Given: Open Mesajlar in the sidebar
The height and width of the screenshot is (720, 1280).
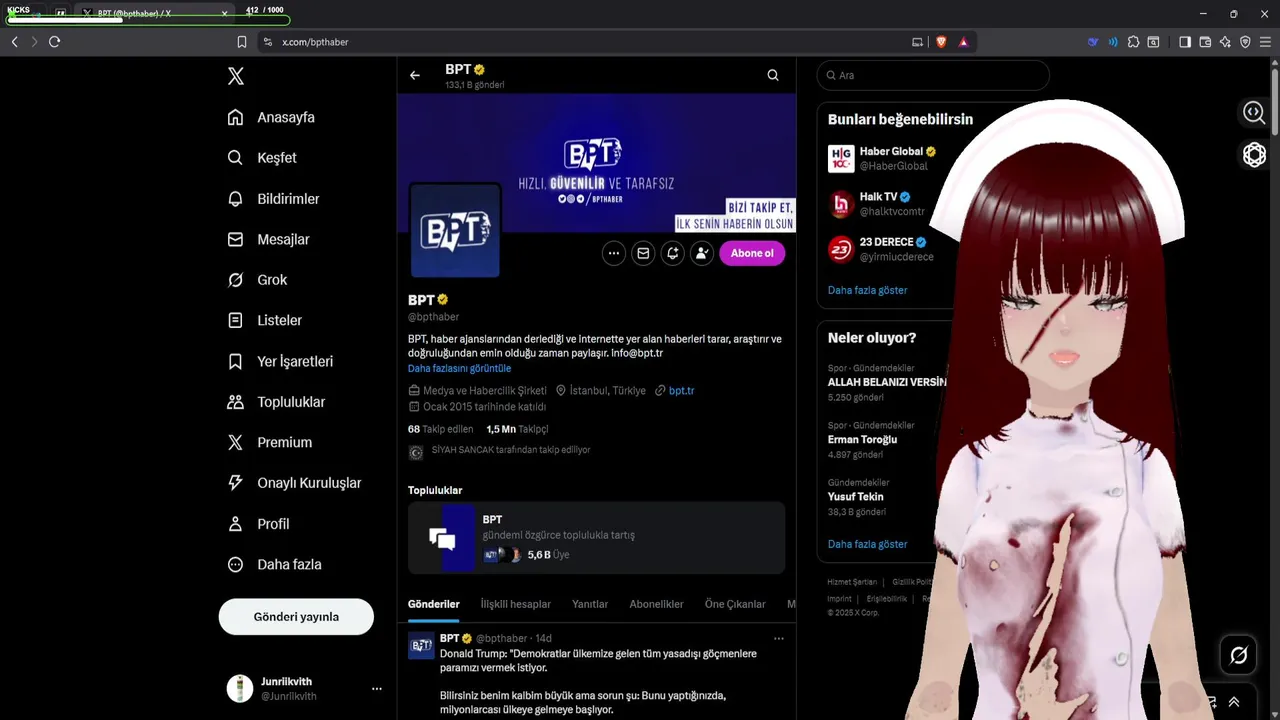Looking at the screenshot, I should pyautogui.click(x=268, y=239).
